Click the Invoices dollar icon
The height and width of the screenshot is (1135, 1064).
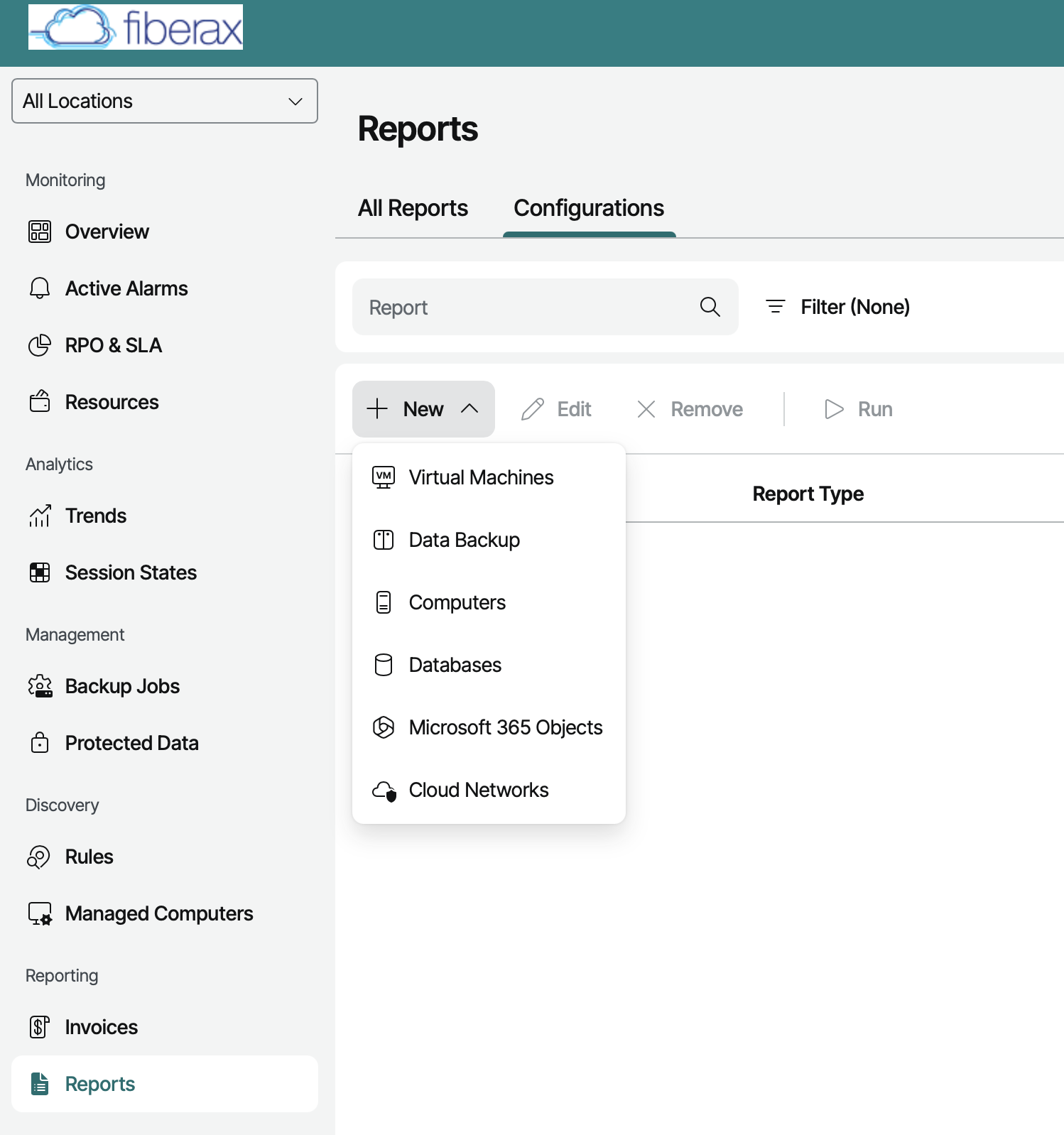[39, 1027]
